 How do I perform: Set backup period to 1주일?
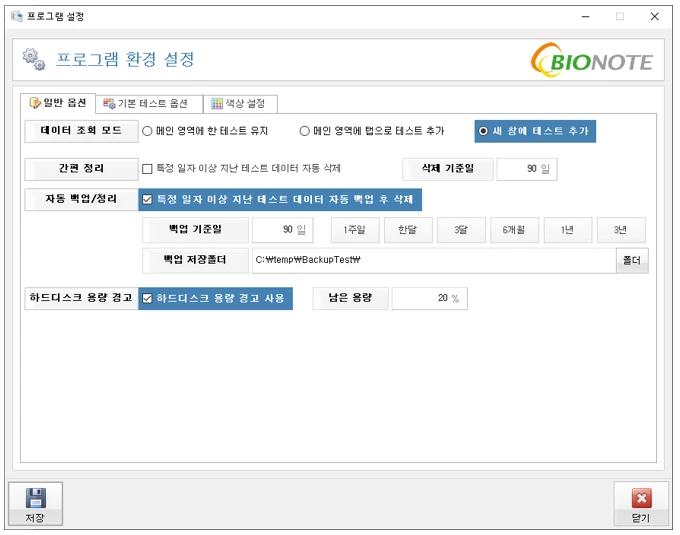pyautogui.click(x=355, y=230)
